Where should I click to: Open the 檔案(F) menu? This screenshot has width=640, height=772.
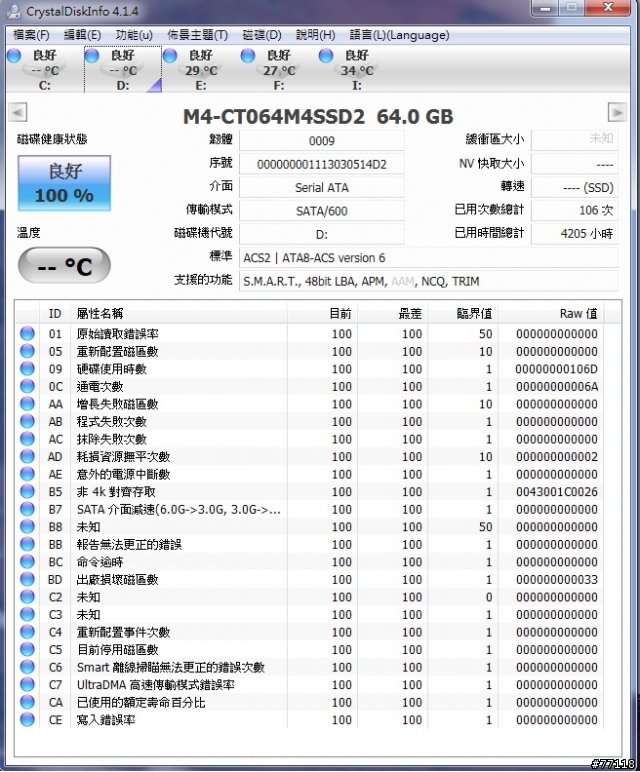31,35
